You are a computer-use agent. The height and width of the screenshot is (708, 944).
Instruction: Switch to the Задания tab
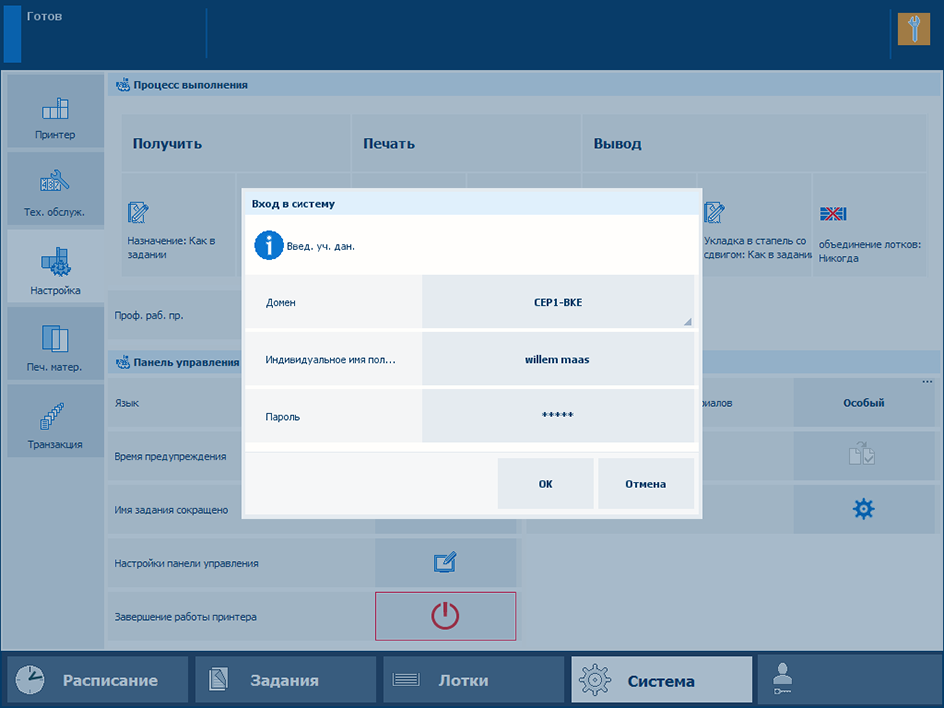[285, 680]
